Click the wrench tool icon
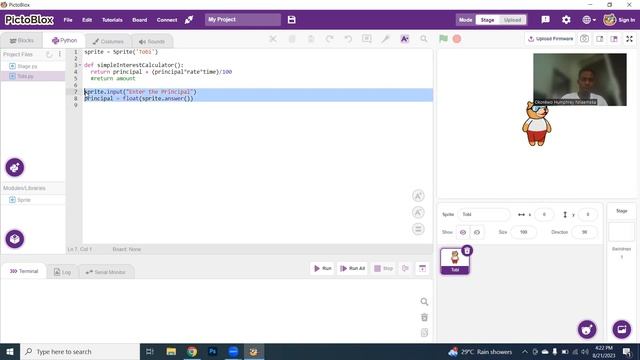The height and width of the screenshot is (360, 640). [385, 39]
